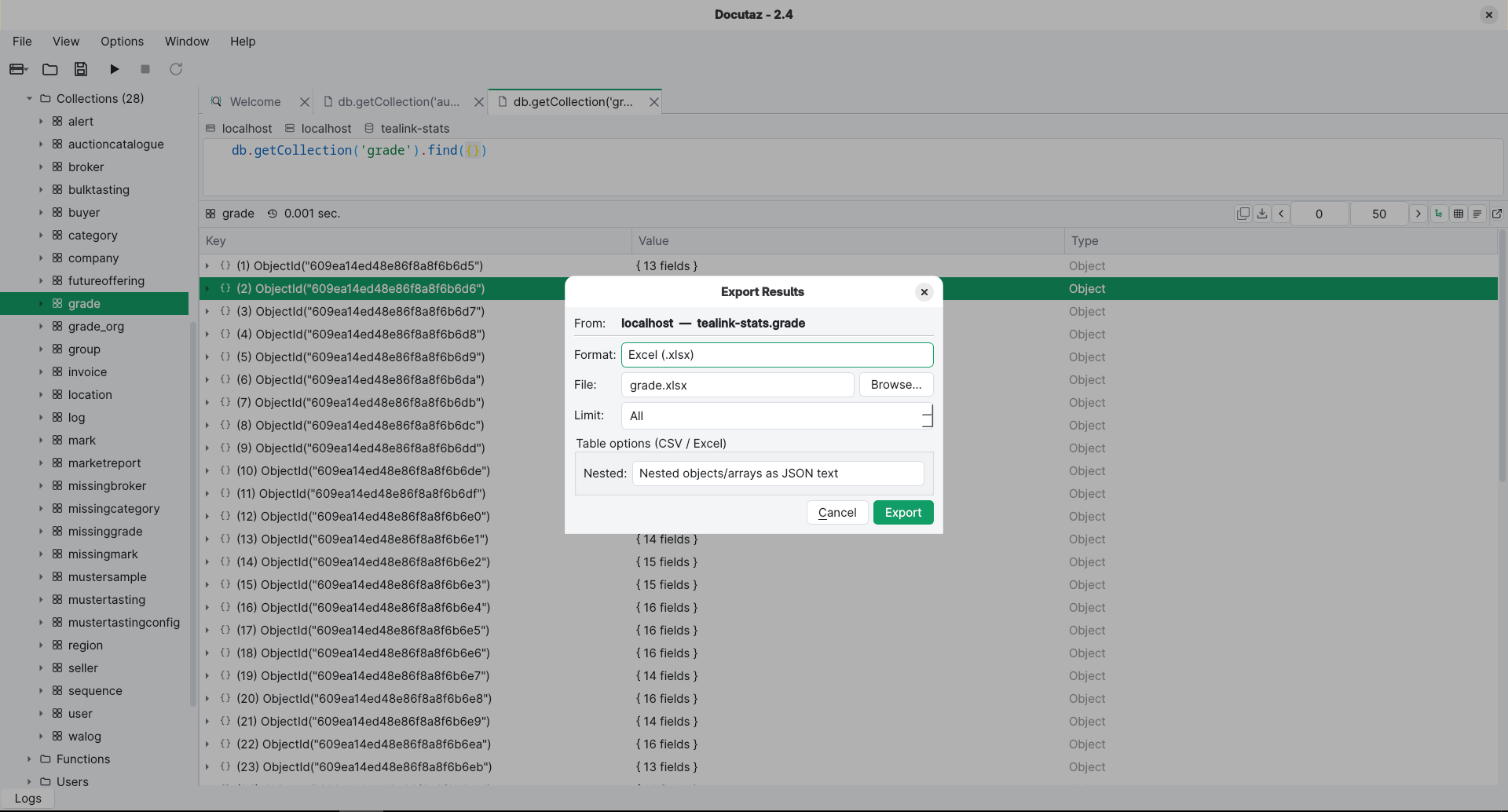This screenshot has width=1508, height=812.
Task: Click the grade label in results bar
Action: [x=238, y=214]
